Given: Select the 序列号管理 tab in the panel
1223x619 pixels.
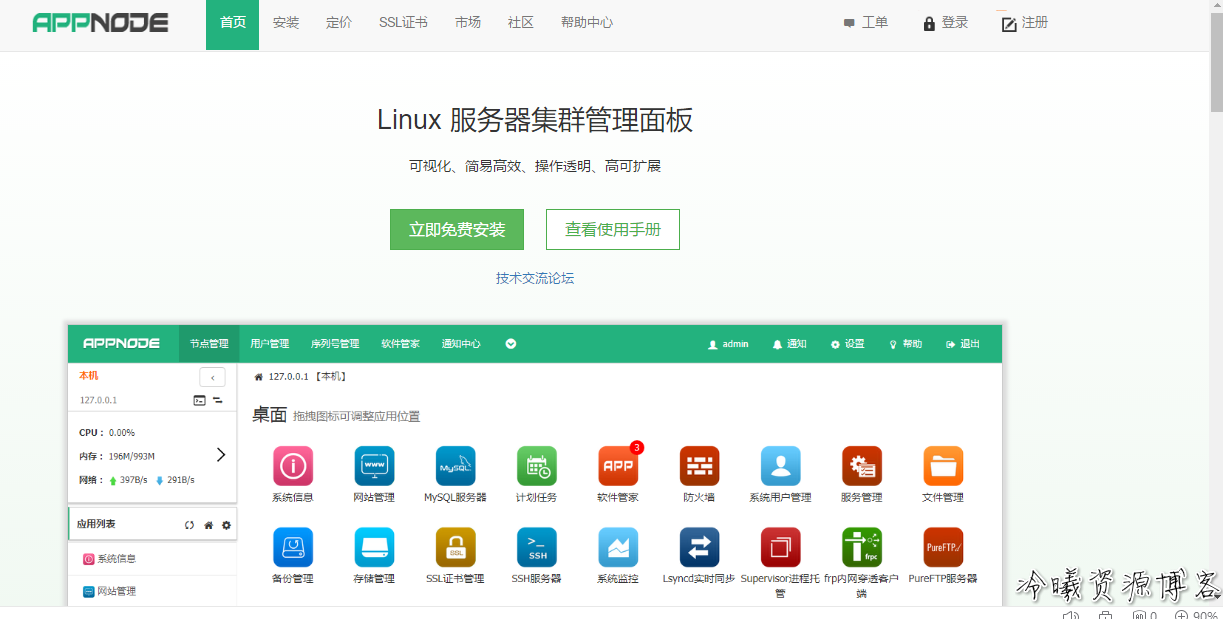Looking at the screenshot, I should [x=335, y=343].
